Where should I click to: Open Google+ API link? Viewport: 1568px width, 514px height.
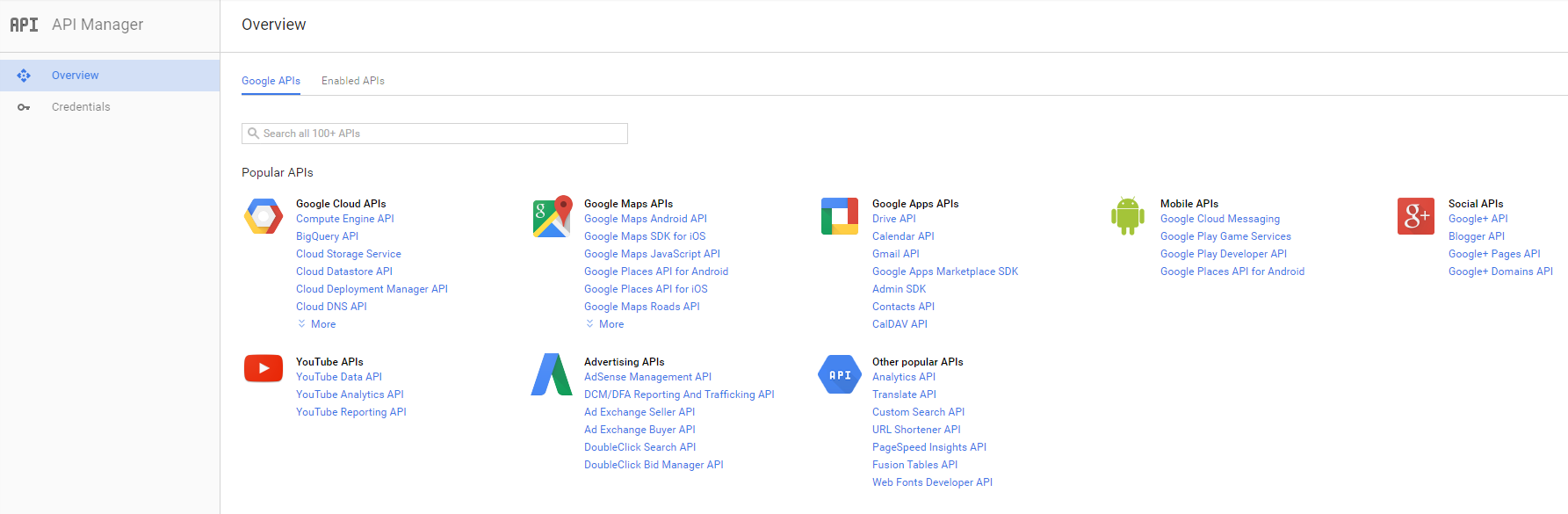(1478, 219)
